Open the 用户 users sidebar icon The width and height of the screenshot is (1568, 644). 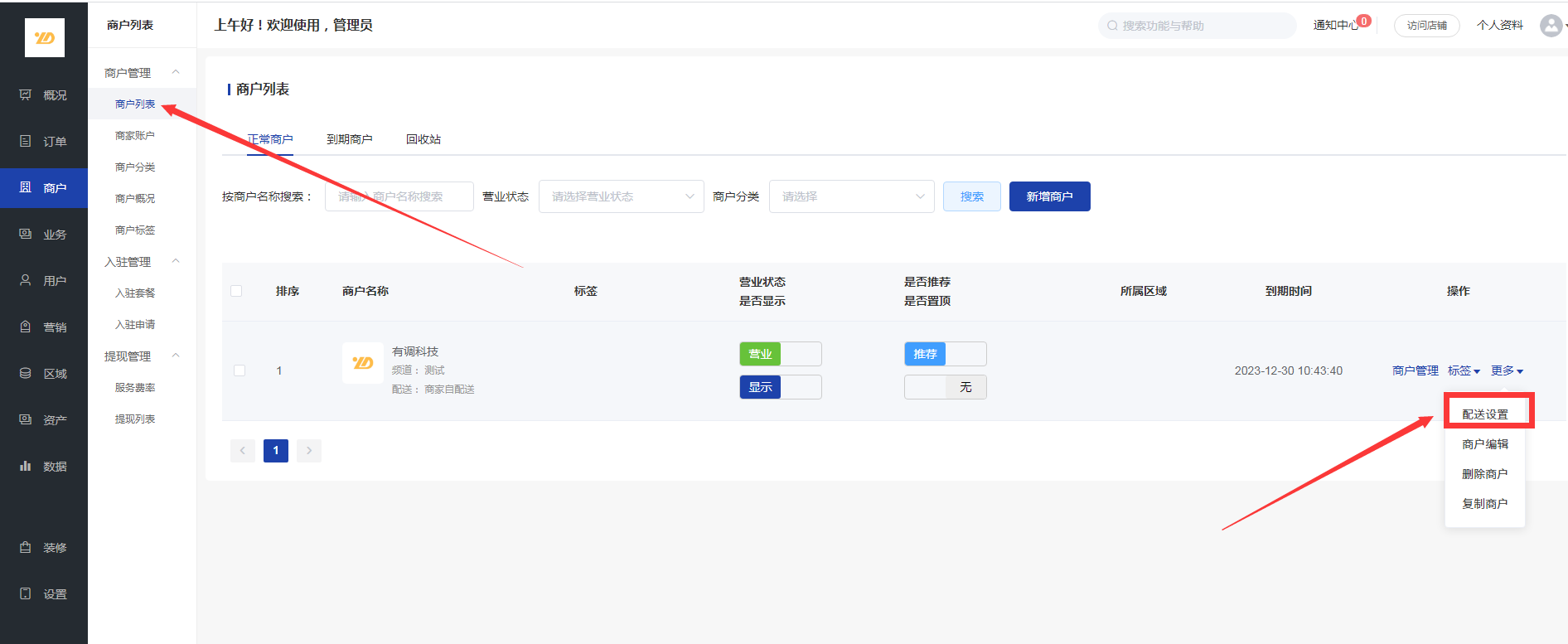(x=26, y=280)
